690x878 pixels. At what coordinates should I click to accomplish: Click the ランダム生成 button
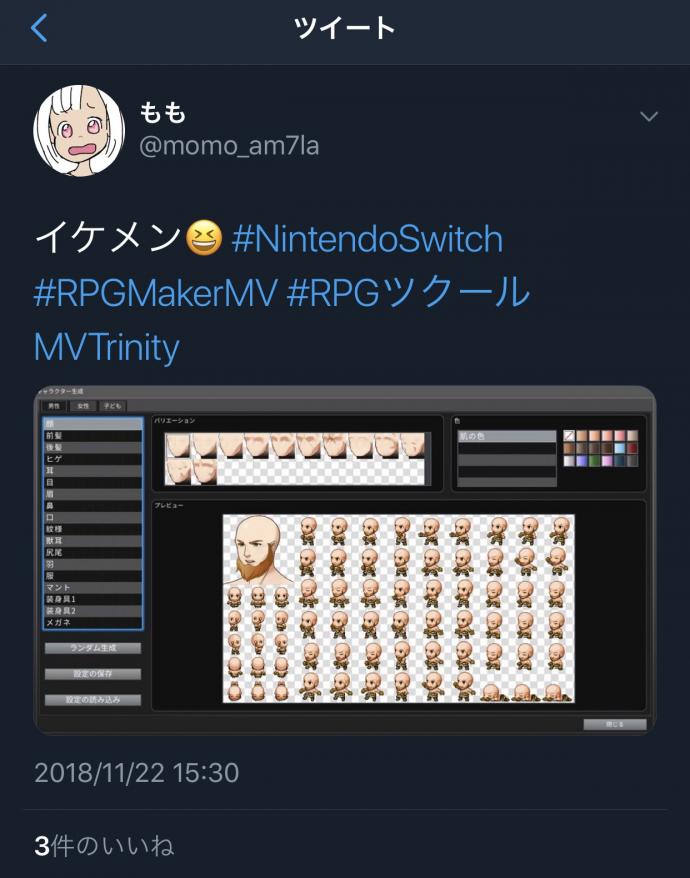pyautogui.click(x=93, y=648)
